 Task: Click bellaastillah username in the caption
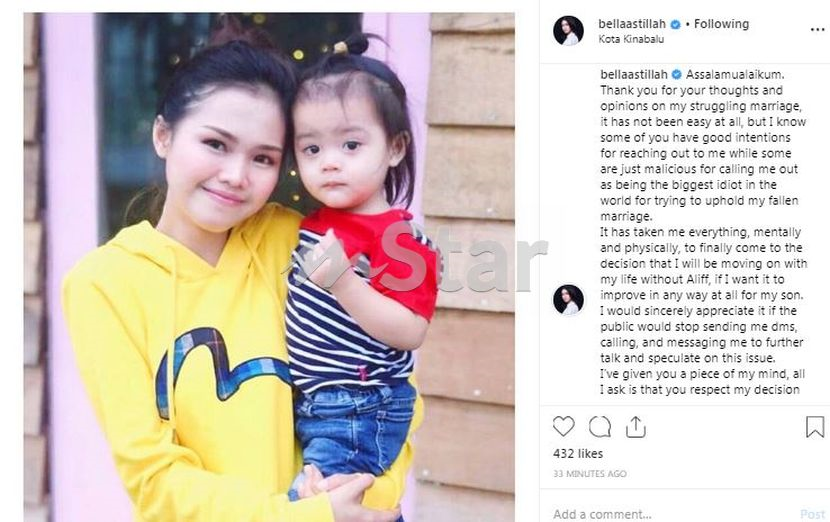tap(634, 75)
